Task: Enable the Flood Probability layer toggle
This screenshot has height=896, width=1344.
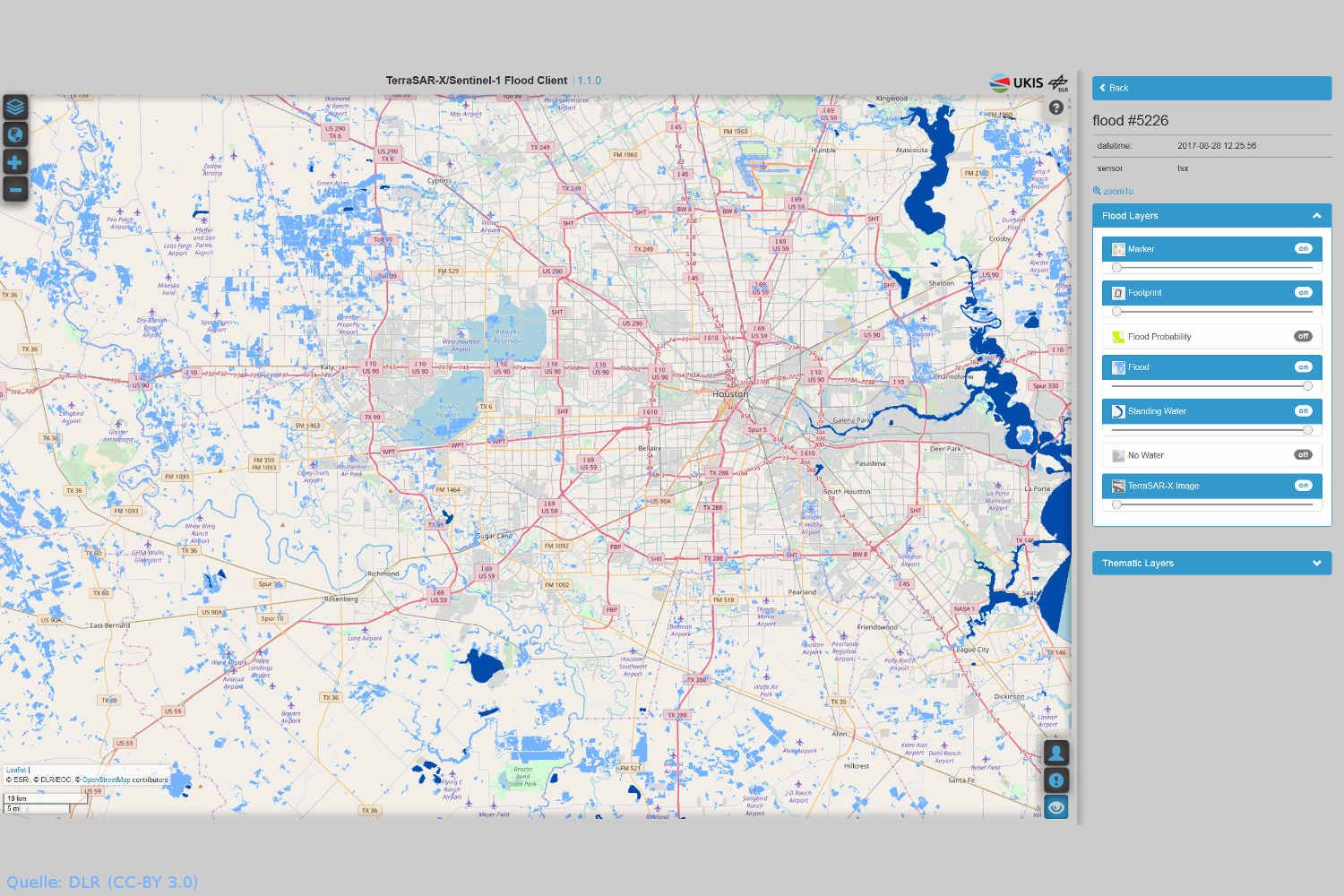Action: [1303, 337]
